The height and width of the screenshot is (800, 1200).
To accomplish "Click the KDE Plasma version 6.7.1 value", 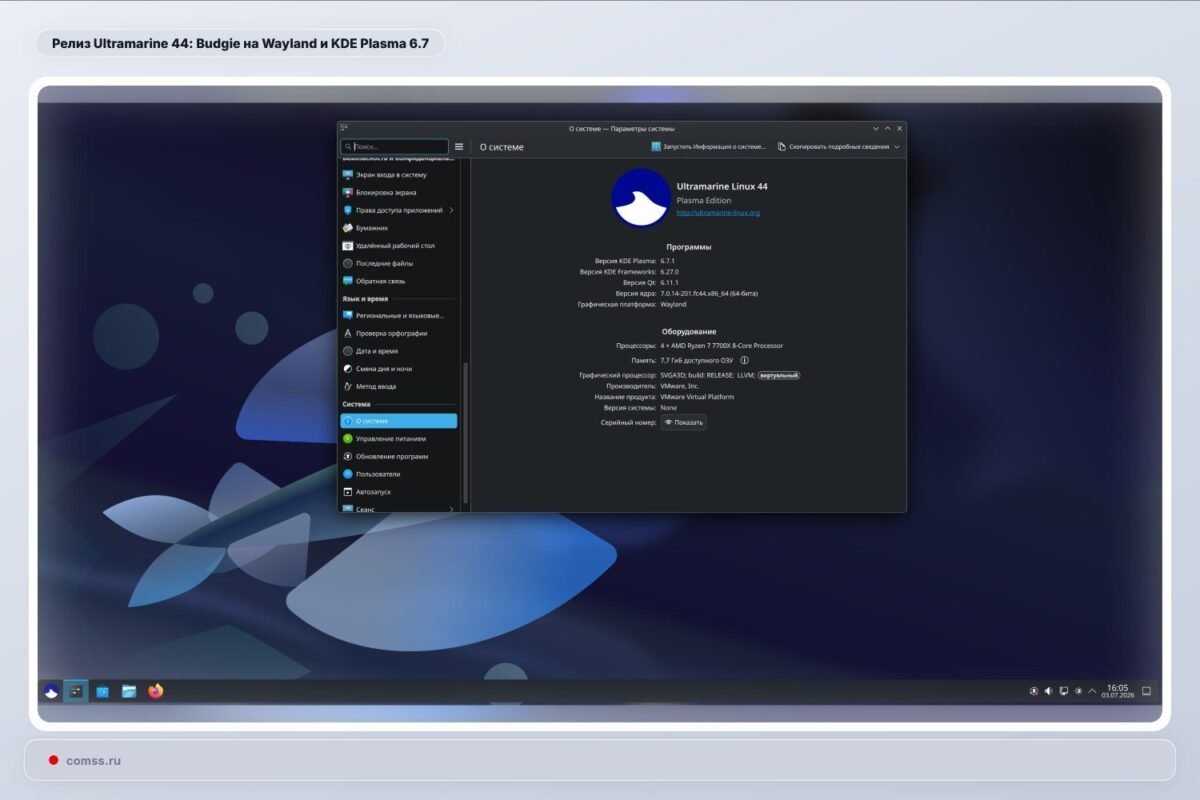I will click(669, 260).
